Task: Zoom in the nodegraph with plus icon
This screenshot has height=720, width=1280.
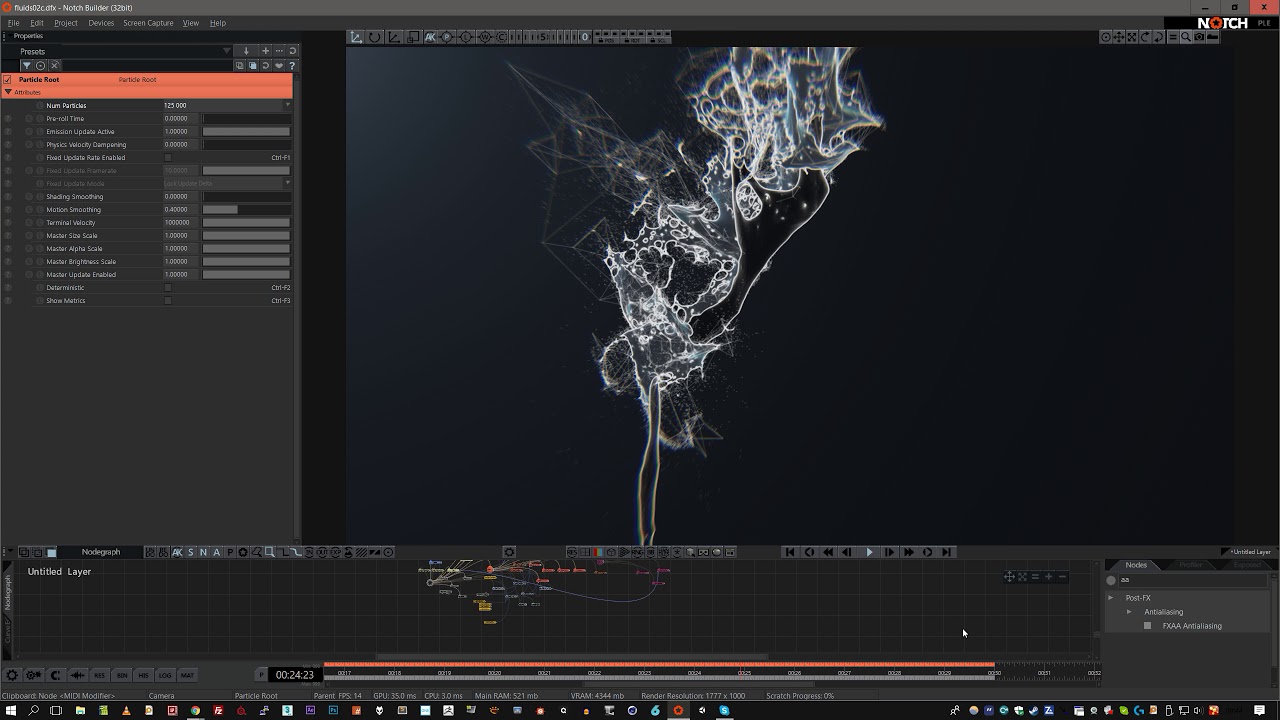Action: click(1048, 577)
